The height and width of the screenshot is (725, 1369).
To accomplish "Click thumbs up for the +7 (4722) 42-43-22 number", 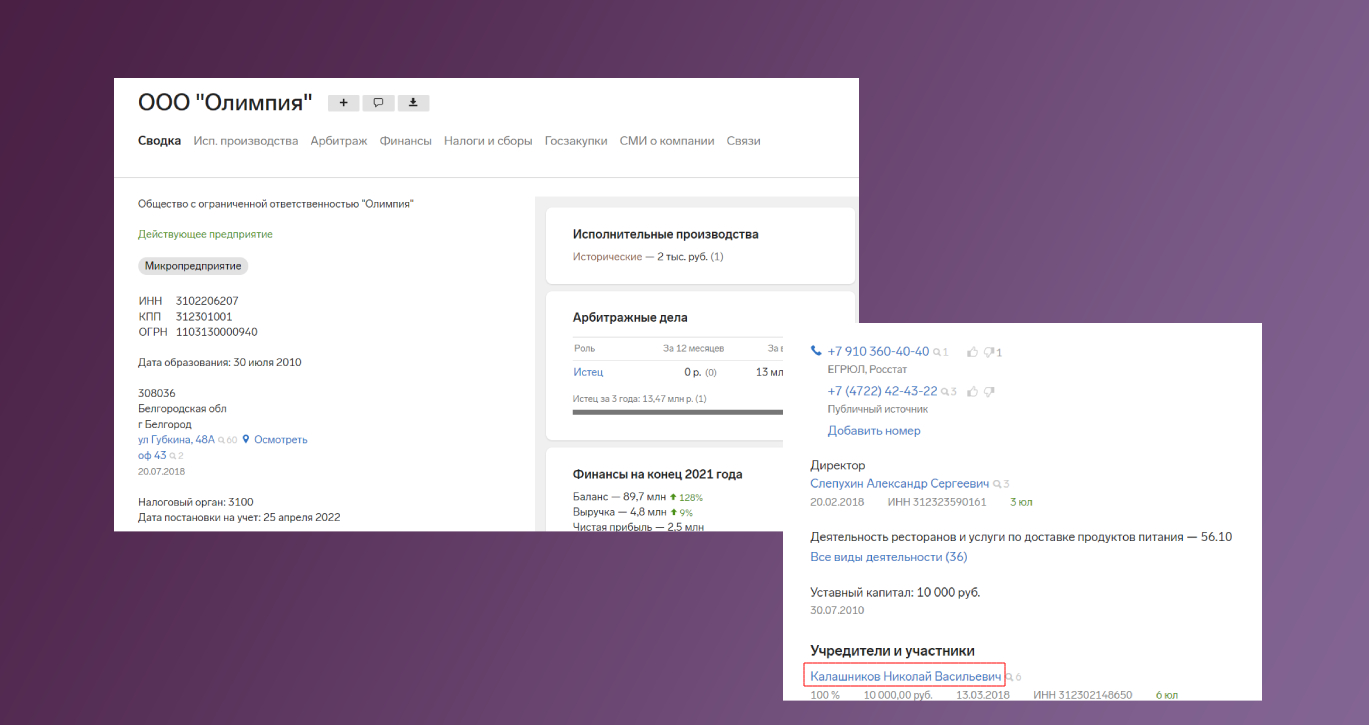I will click(972, 392).
